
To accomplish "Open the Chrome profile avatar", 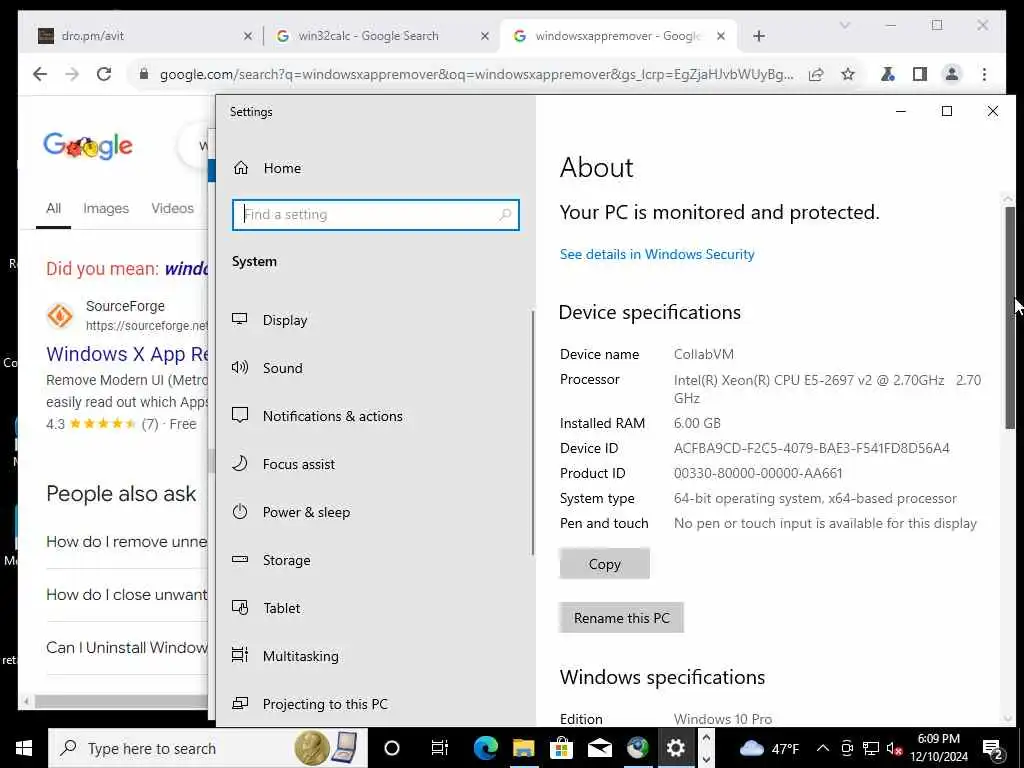I will [952, 74].
